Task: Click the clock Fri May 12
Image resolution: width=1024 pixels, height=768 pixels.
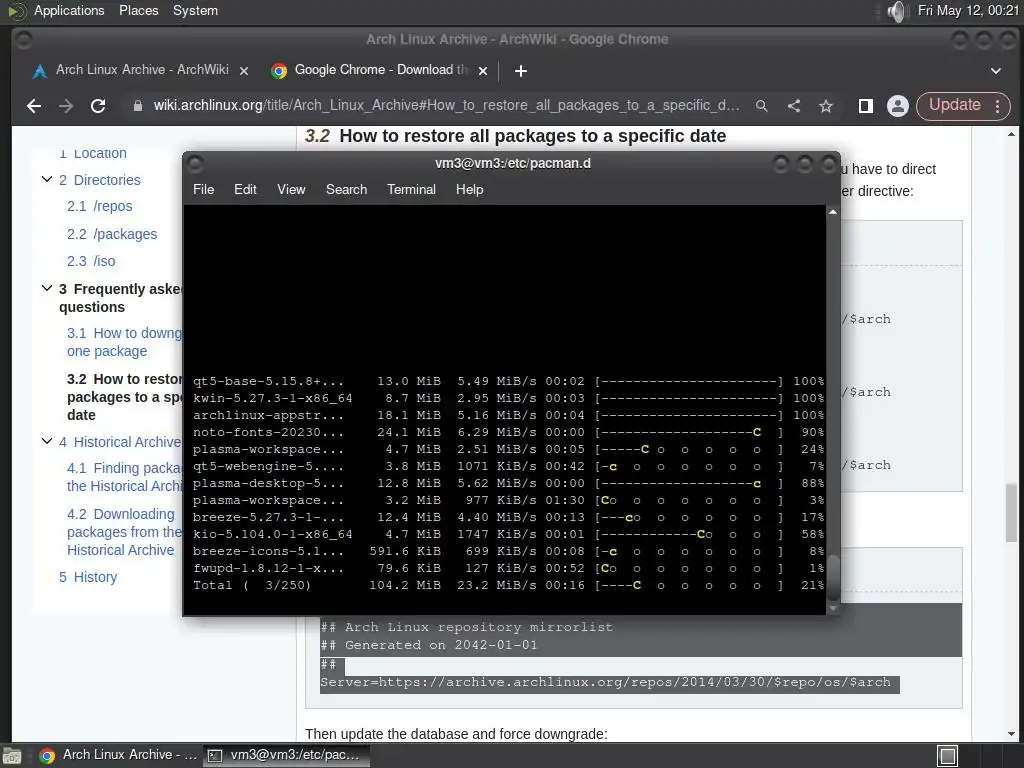Action: click(968, 10)
